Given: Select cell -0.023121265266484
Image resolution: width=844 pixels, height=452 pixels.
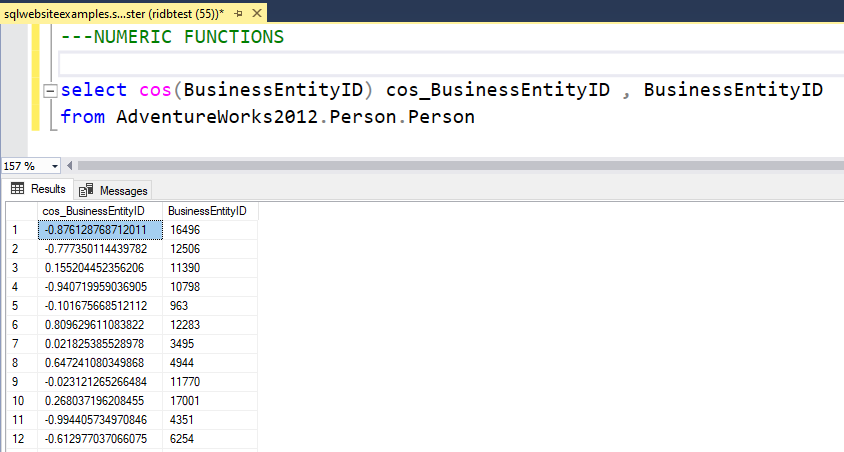Looking at the screenshot, I should point(100,382).
